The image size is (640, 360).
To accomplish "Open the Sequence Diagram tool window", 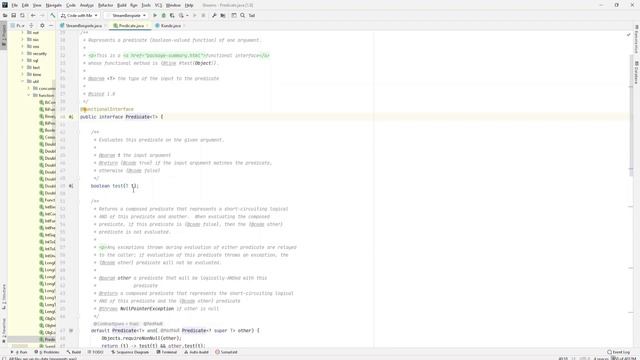I will pos(130,352).
